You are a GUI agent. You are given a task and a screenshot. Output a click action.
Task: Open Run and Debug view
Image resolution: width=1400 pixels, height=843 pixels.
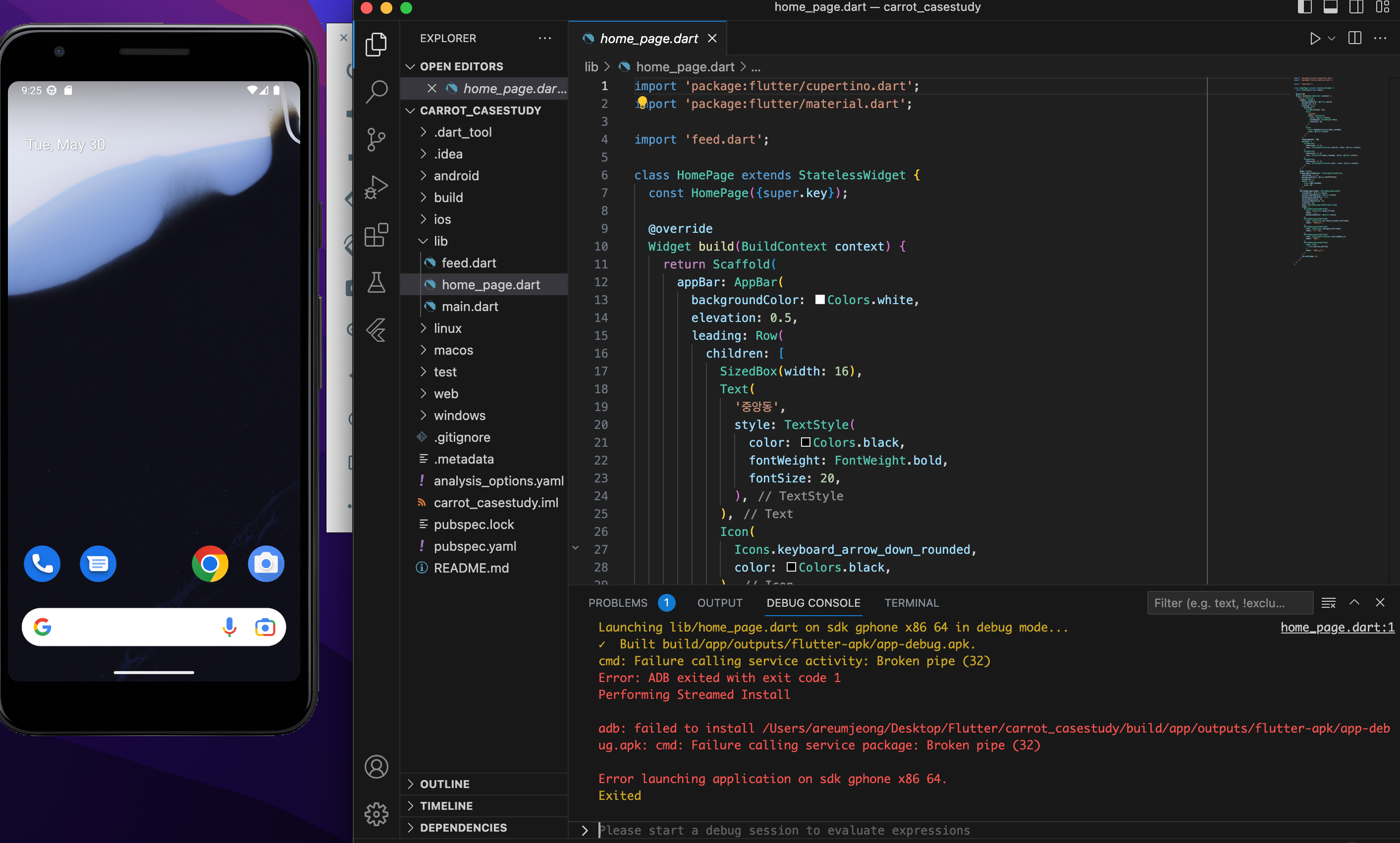376,187
